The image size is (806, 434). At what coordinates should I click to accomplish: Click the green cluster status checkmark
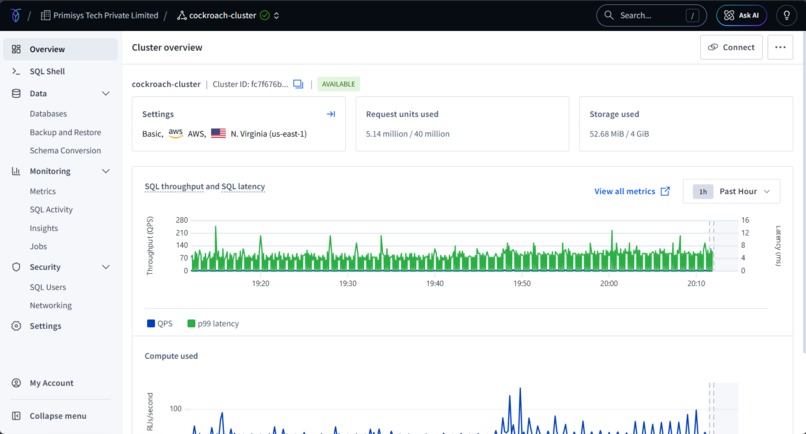coord(264,15)
